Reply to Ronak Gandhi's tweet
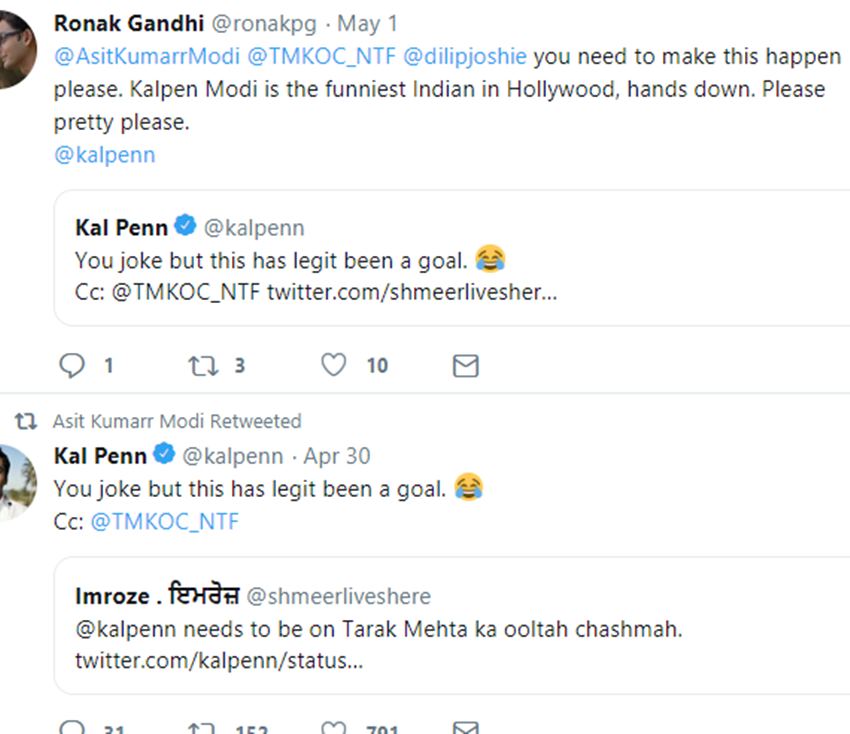The width and height of the screenshot is (850, 734). [72, 366]
